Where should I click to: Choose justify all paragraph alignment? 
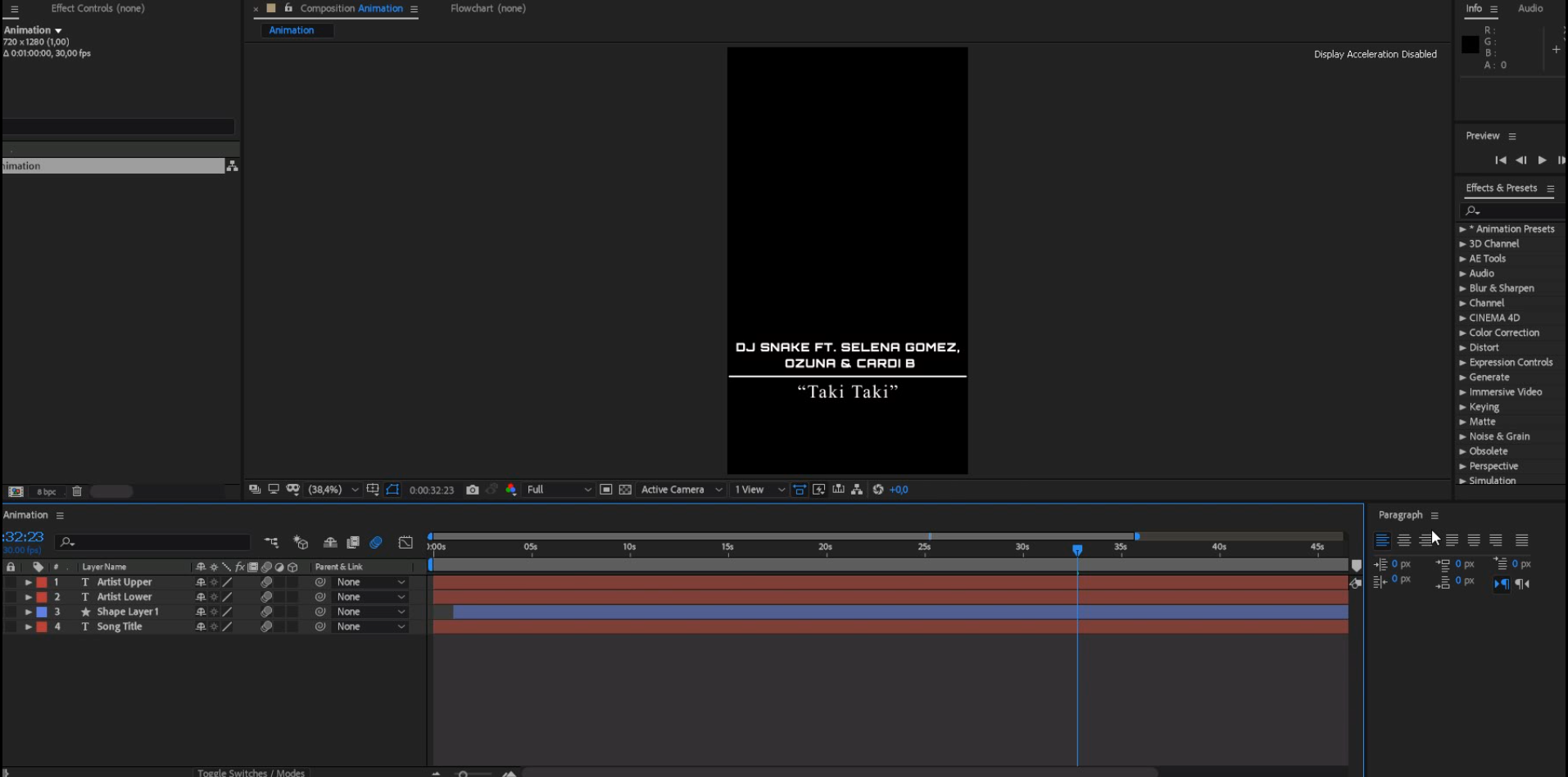[x=1522, y=540]
